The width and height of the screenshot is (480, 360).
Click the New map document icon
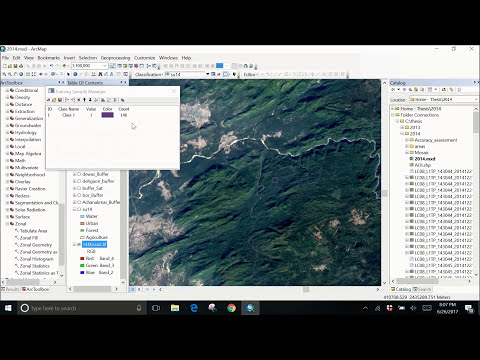pos(5,66)
